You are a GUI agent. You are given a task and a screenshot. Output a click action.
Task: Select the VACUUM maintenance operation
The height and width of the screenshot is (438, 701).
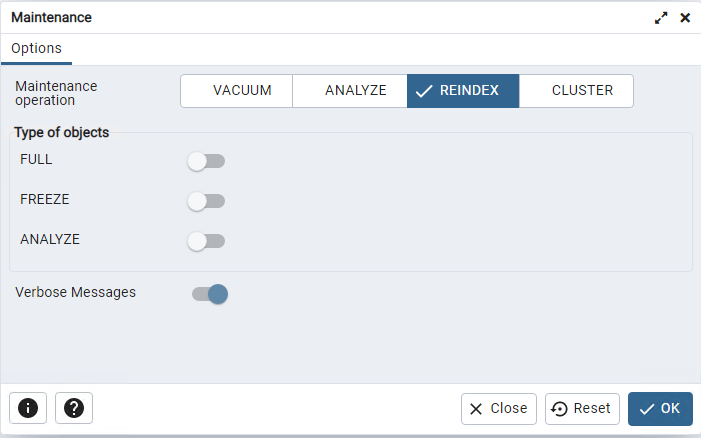(x=236, y=91)
